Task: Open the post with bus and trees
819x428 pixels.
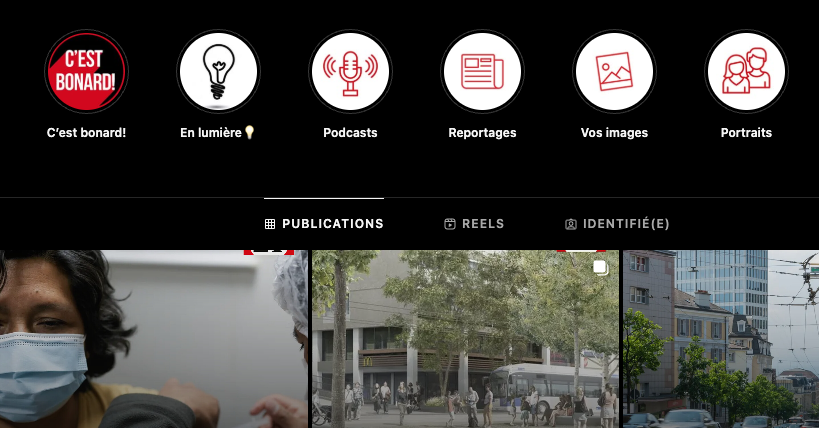Action: (x=465, y=339)
